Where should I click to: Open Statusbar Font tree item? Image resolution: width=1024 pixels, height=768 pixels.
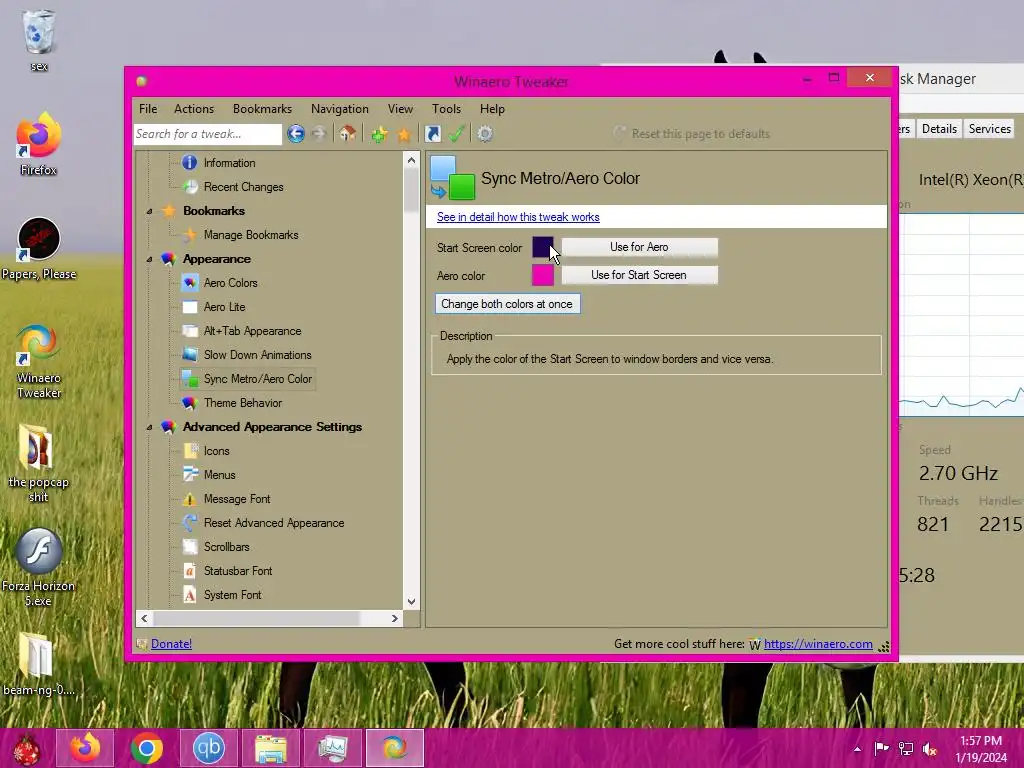point(238,571)
